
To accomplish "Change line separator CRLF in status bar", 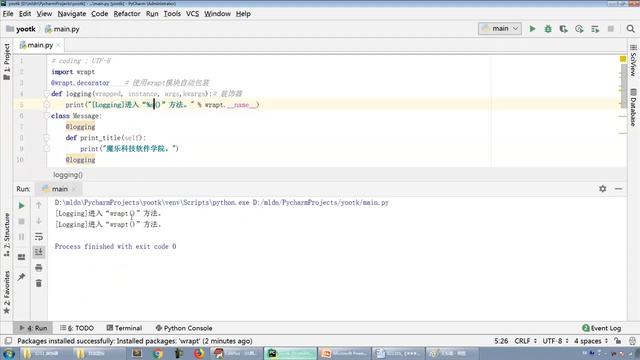I will [x=525, y=340].
